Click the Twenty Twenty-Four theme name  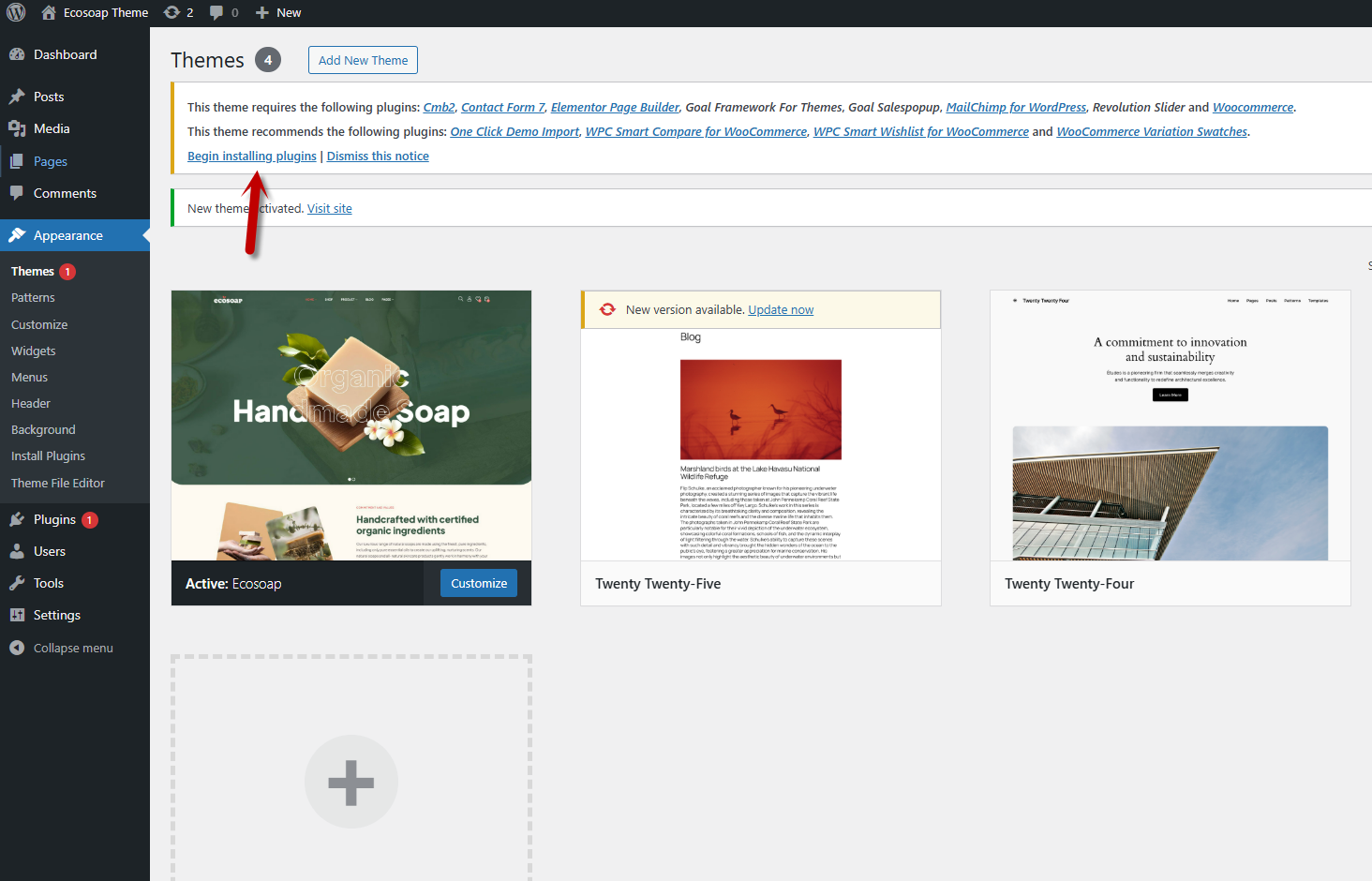pos(1069,583)
